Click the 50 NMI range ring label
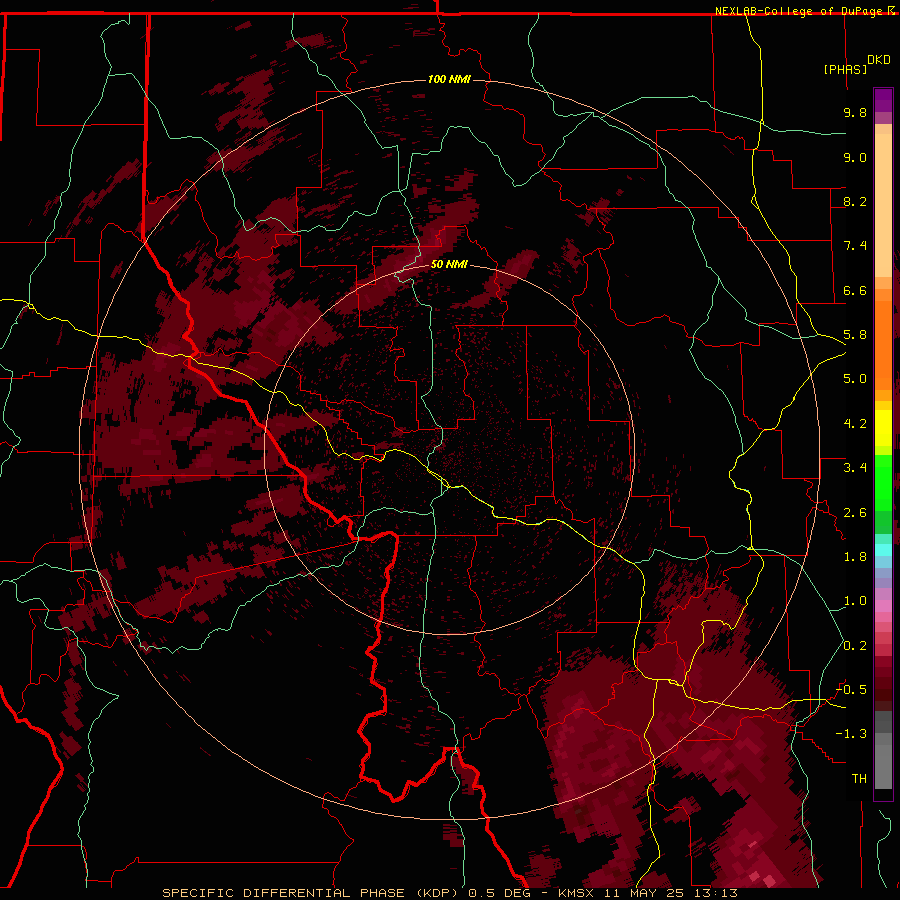 [449, 265]
